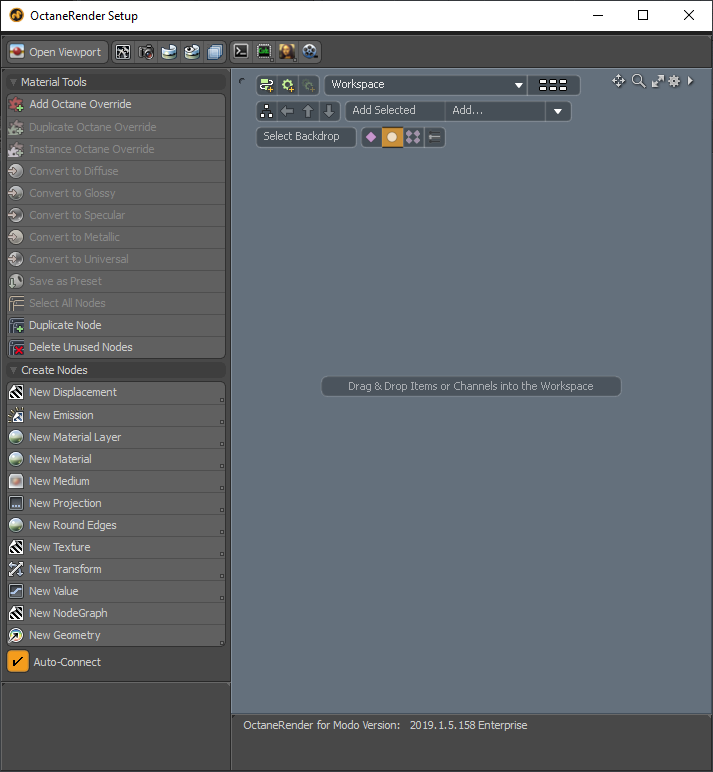
Task: Click the right-pointing triangle menu arrow
Action: tap(690, 81)
